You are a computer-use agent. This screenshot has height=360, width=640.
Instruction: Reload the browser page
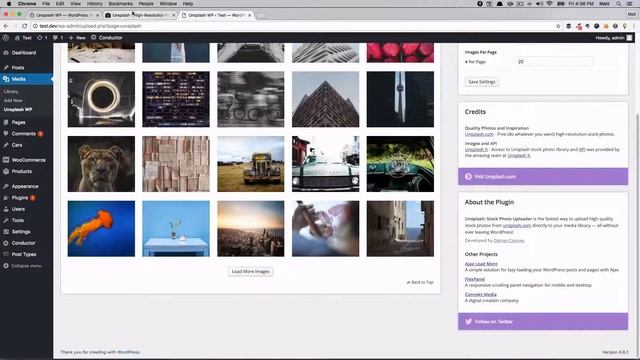24,26
